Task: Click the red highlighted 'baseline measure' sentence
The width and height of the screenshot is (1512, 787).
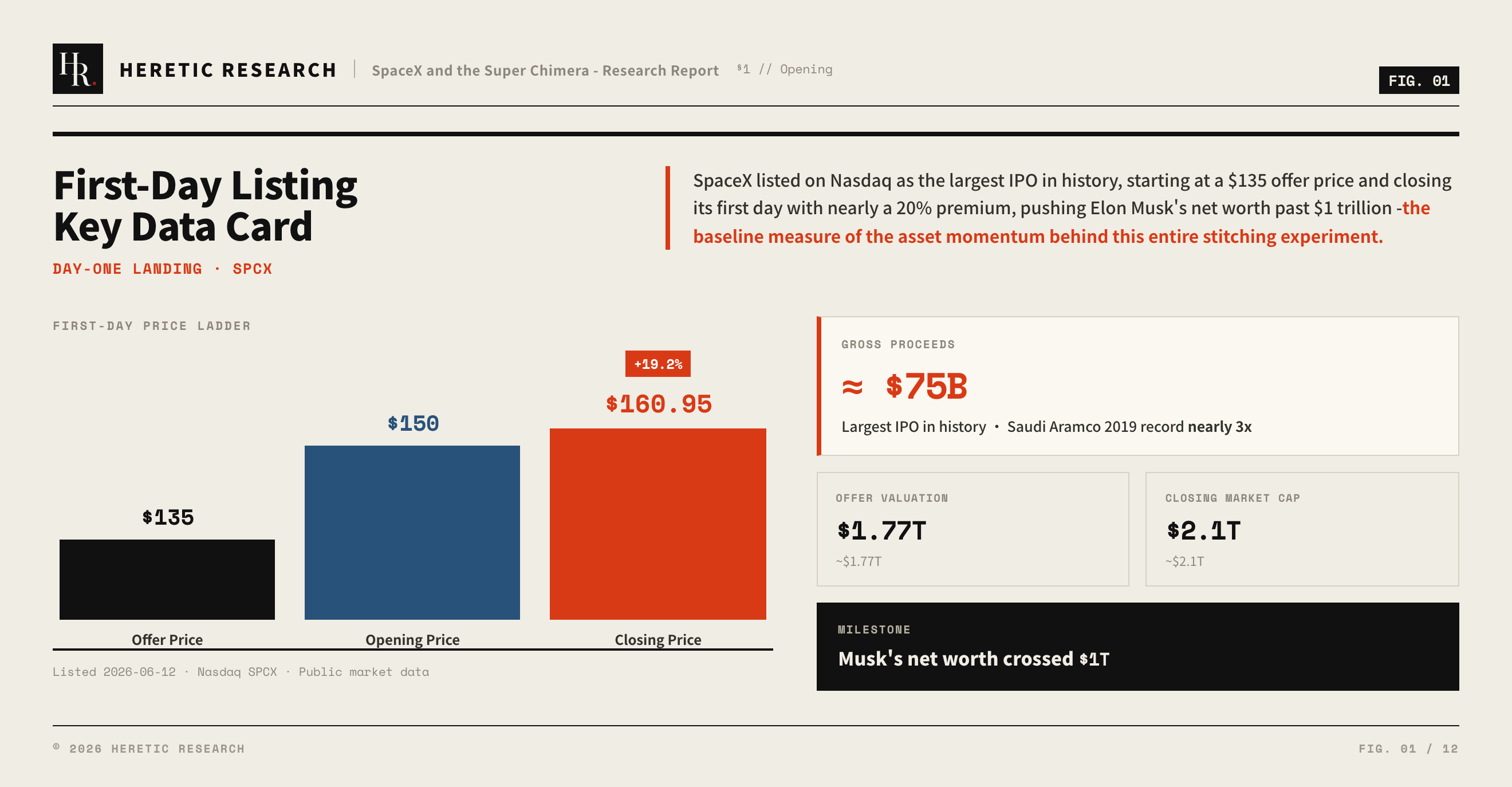Action: coord(1038,236)
